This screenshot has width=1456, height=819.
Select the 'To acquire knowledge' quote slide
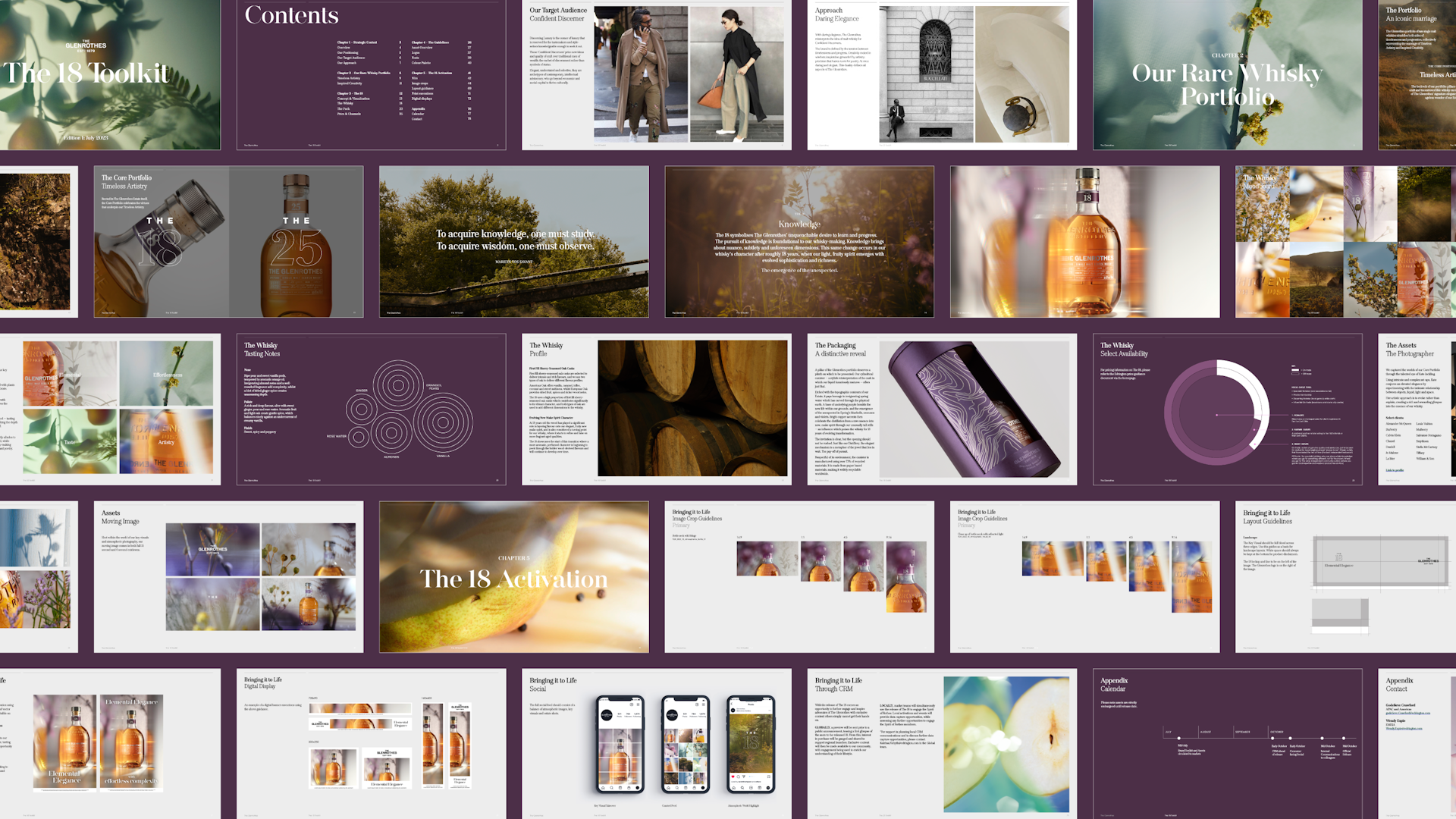(x=514, y=241)
